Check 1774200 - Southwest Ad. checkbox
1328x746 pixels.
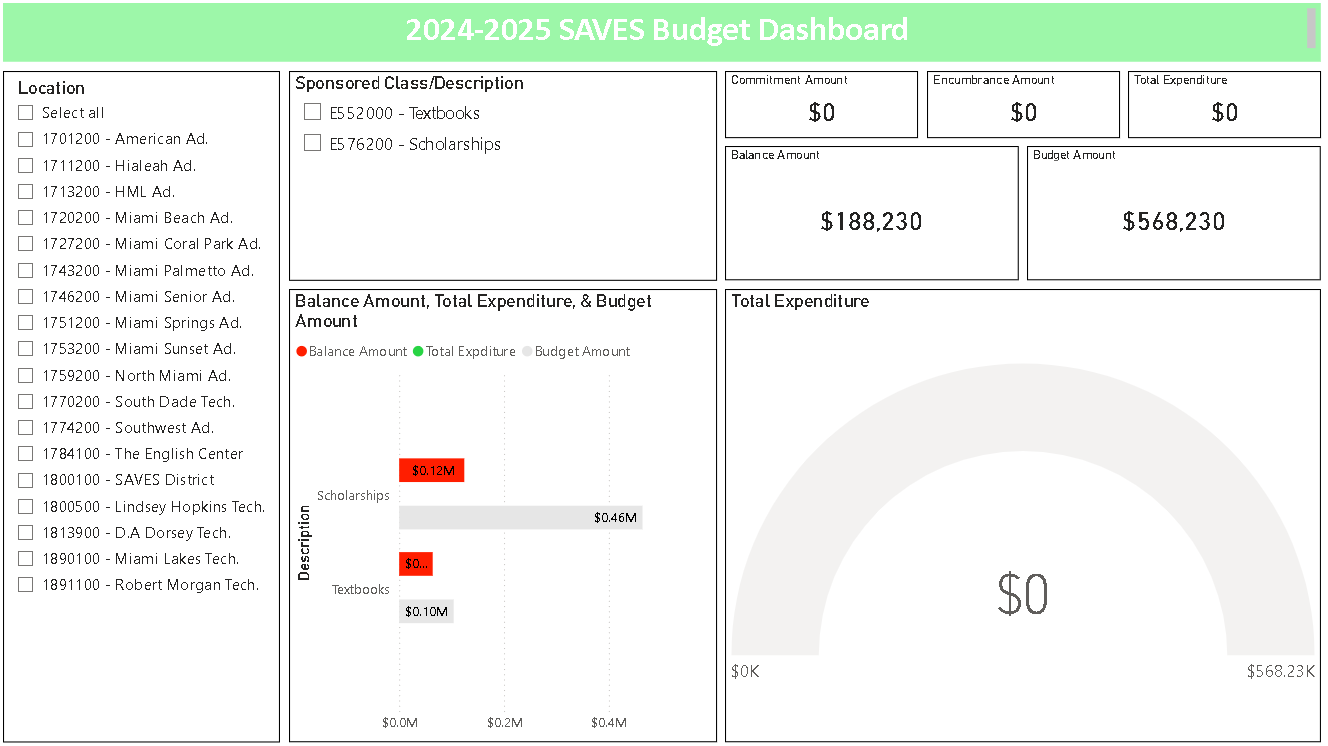pyautogui.click(x=26, y=428)
